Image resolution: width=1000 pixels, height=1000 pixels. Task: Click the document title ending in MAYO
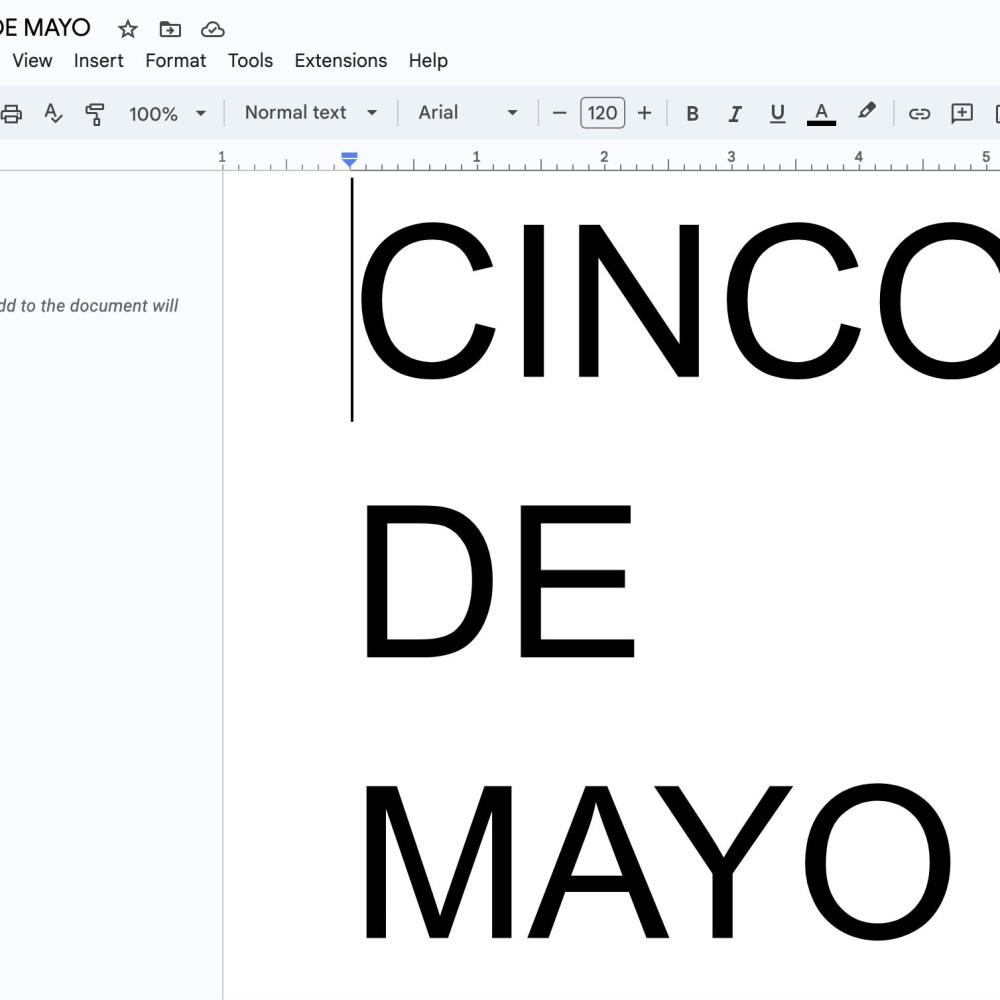click(x=45, y=28)
